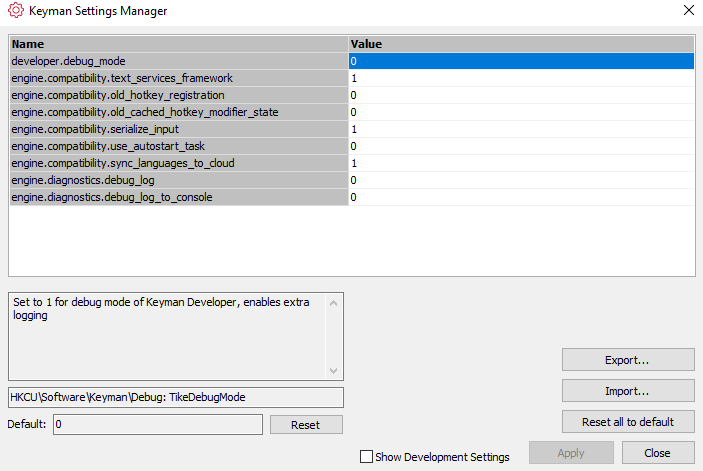Click the Close button
The height and width of the screenshot is (471, 703).
coord(658,453)
